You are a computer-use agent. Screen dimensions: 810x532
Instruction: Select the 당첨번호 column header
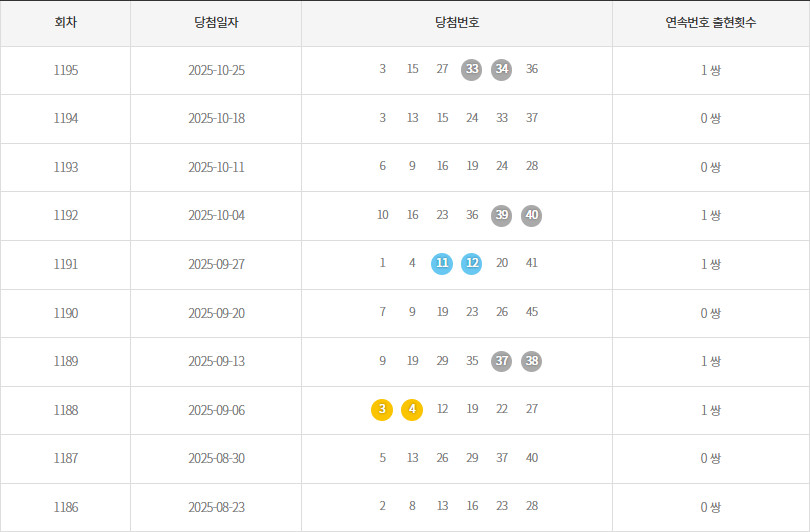[x=457, y=22]
